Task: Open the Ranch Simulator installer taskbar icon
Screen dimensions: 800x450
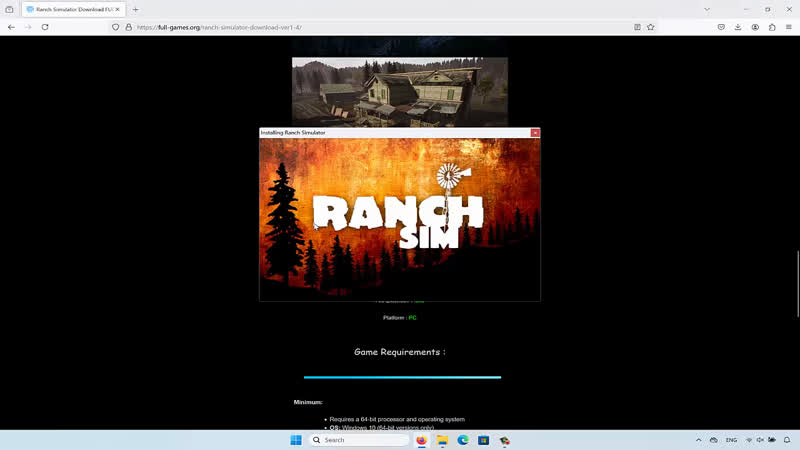Action: (x=504, y=440)
